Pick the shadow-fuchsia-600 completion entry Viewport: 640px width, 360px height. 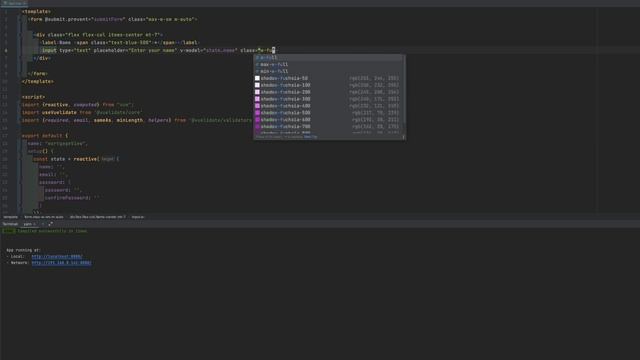pyautogui.click(x=329, y=120)
